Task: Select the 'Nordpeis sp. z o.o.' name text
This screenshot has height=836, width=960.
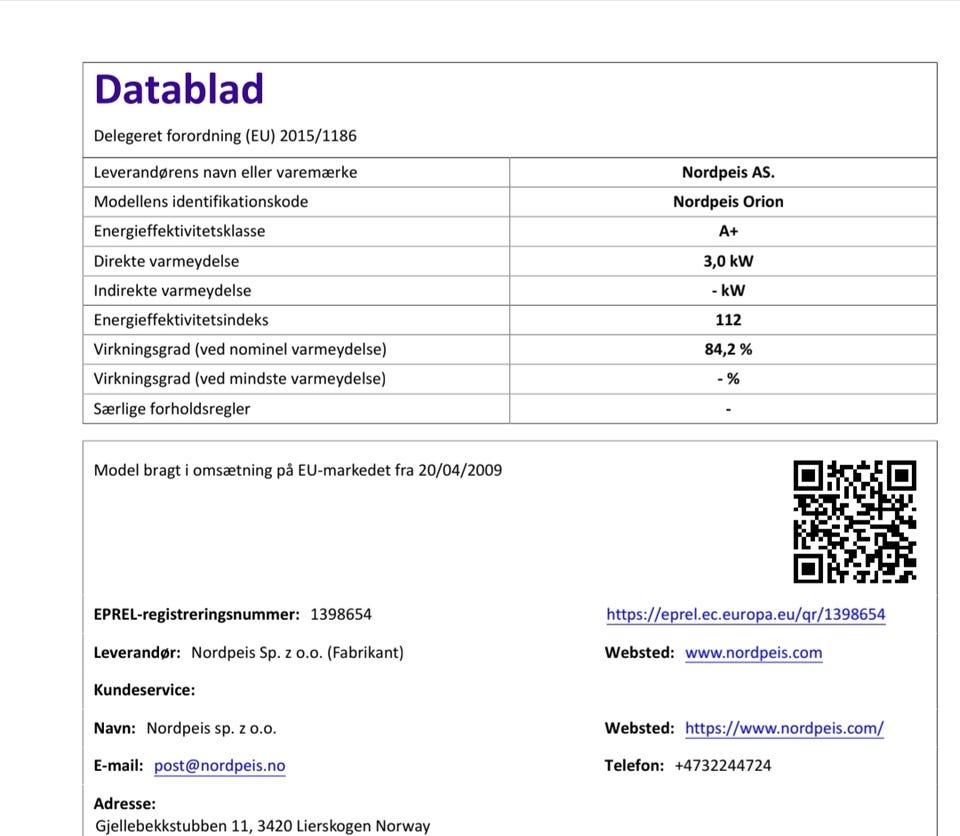Action: pos(211,728)
